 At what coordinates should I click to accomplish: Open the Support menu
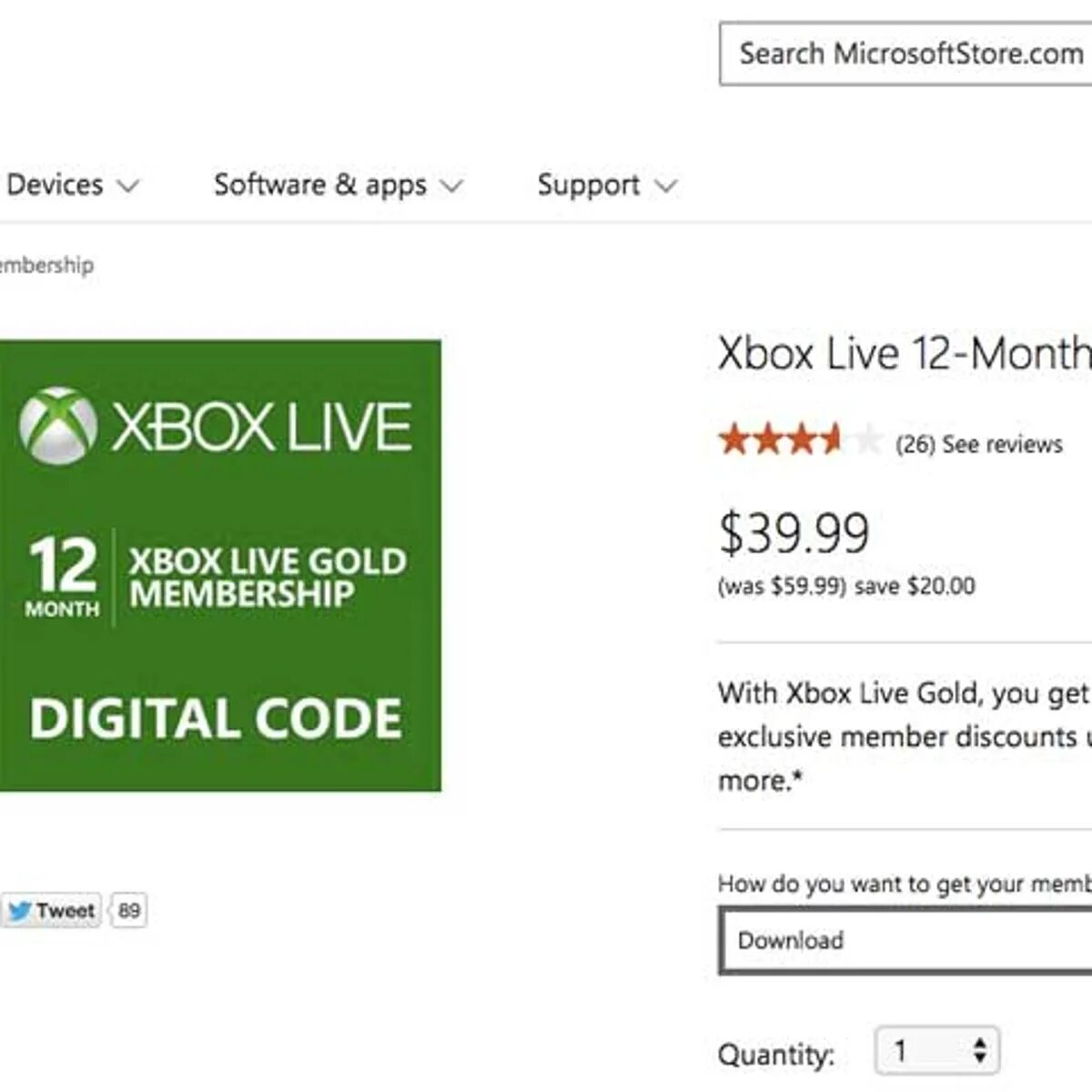[588, 185]
